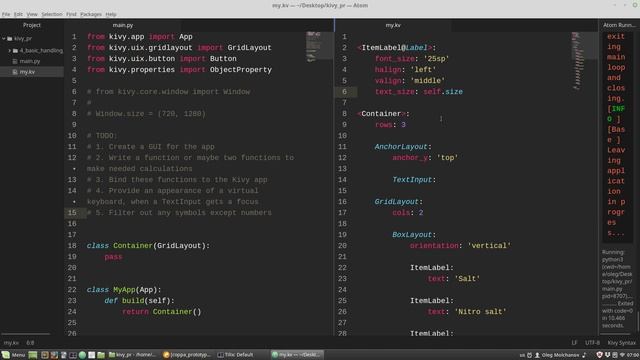Screen dimensions: 640x360
Task: Click the 'rows: 3' line in my.kv
Action: pyautogui.click(x=390, y=125)
